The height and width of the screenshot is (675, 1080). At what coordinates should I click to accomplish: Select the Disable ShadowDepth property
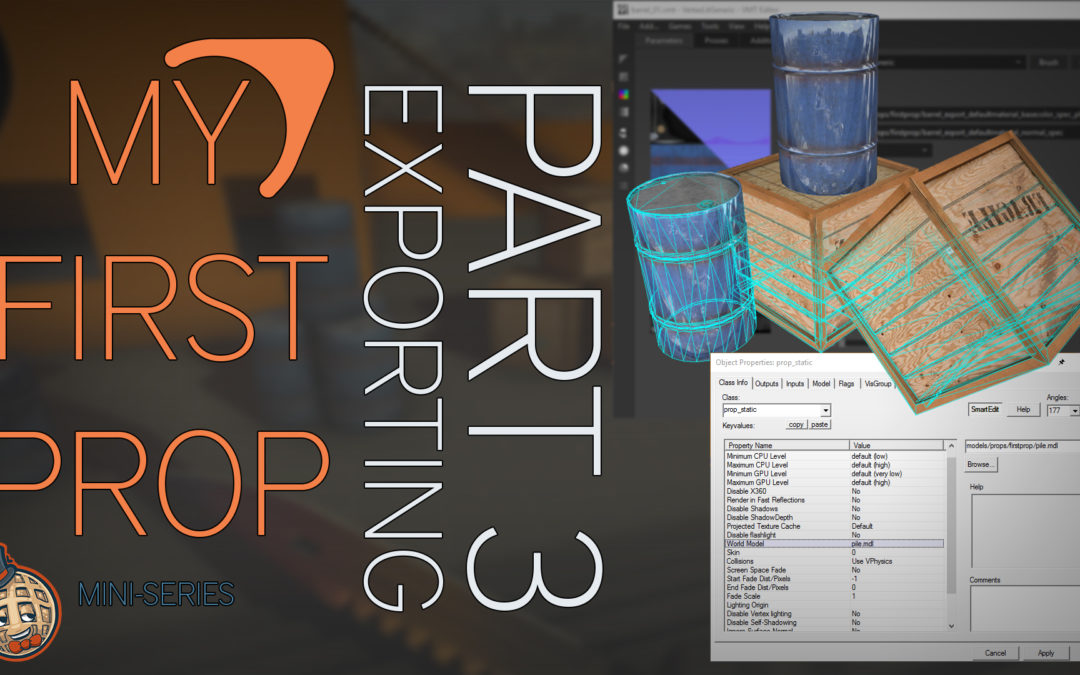(834, 517)
